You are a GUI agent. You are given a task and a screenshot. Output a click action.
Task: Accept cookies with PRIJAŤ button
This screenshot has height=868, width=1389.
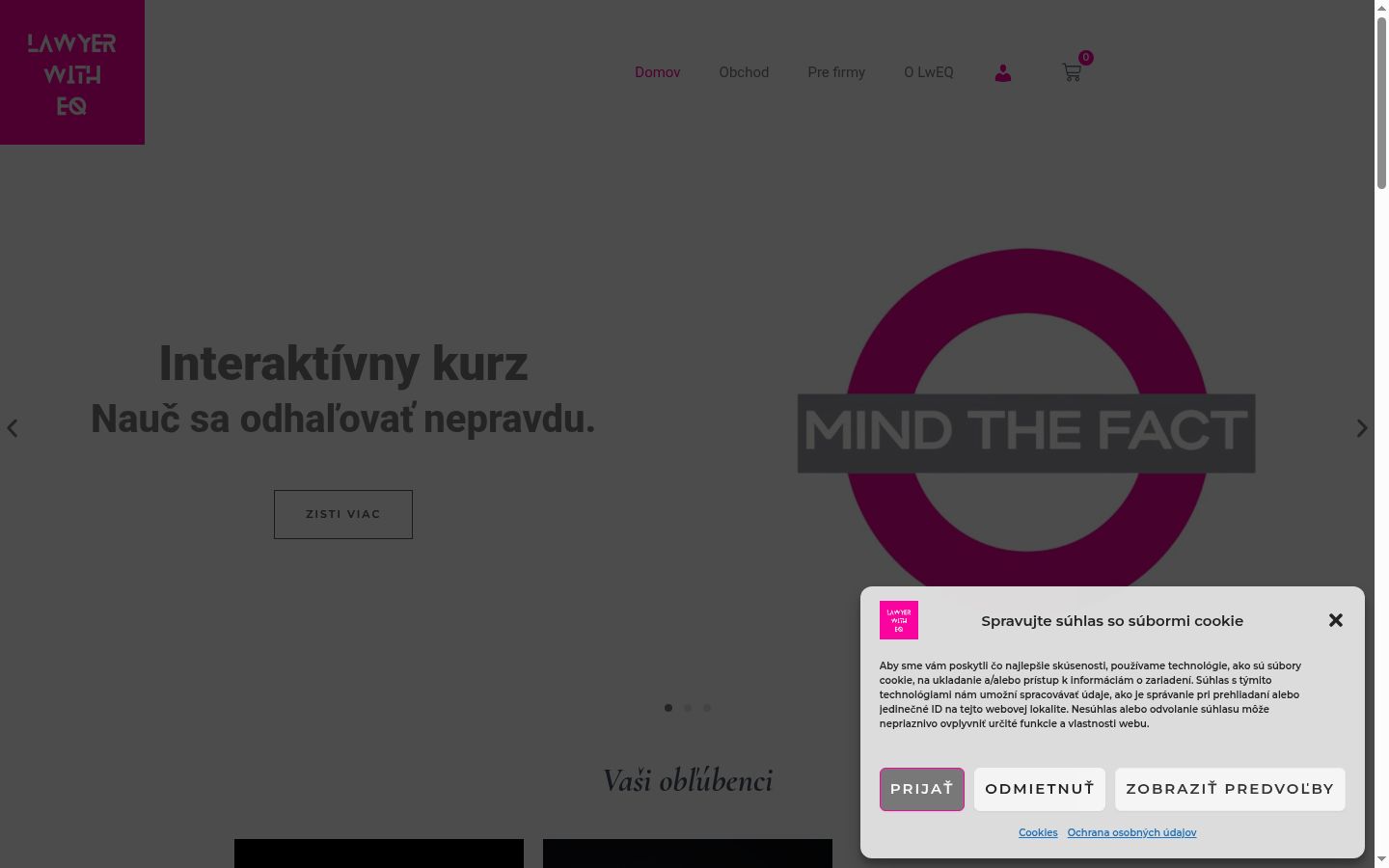point(922,789)
